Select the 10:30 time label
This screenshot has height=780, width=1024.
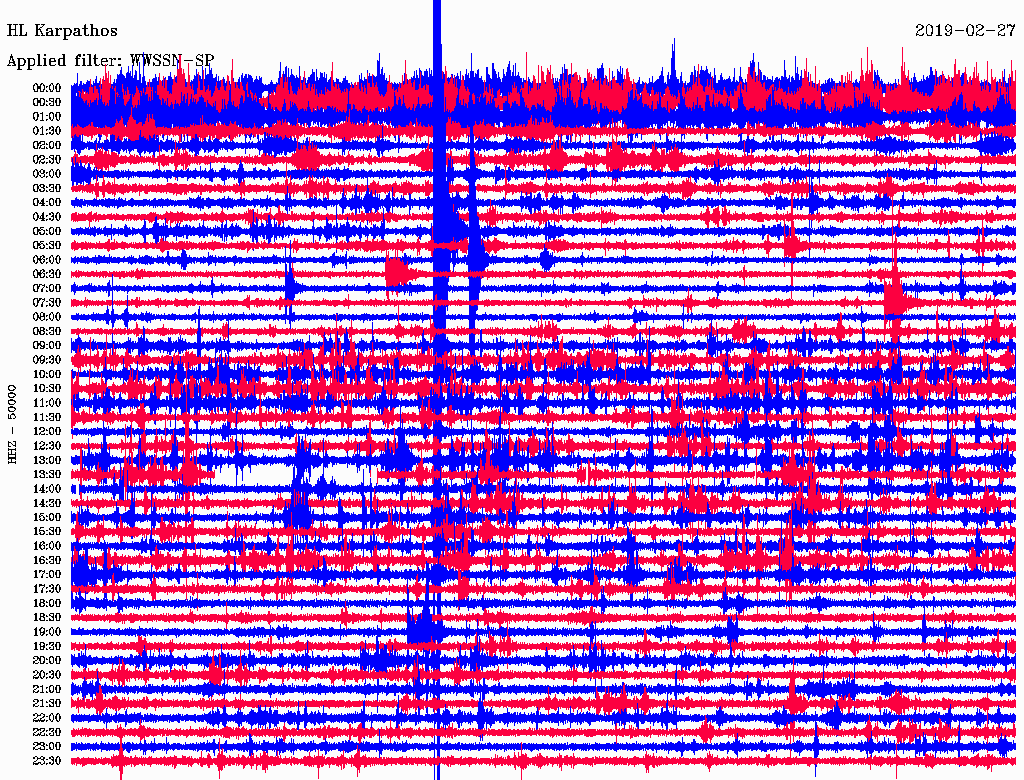(47, 388)
